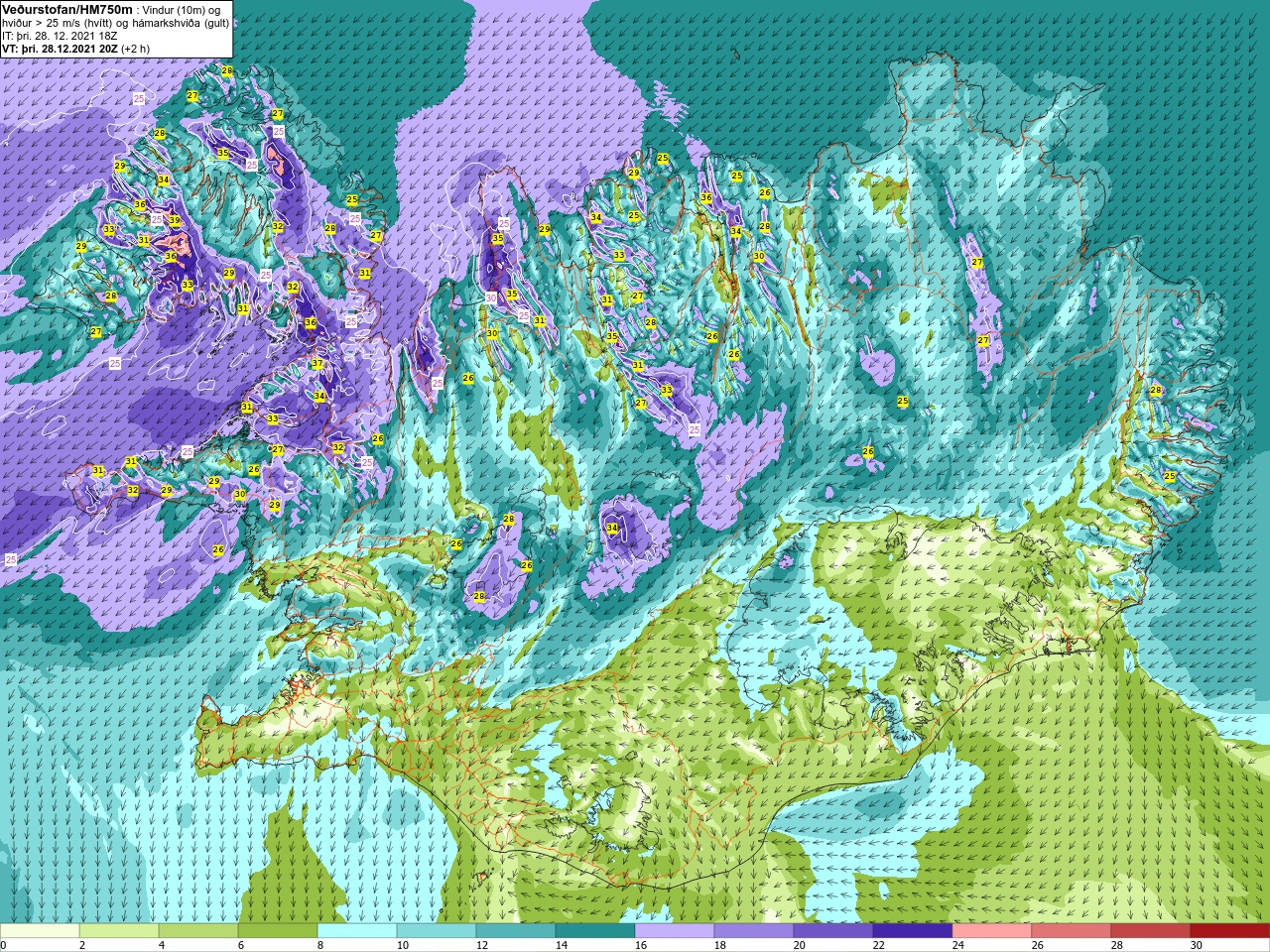Click the "20" value on the legend scale
The height and width of the screenshot is (952, 1270).
pyautogui.click(x=800, y=945)
